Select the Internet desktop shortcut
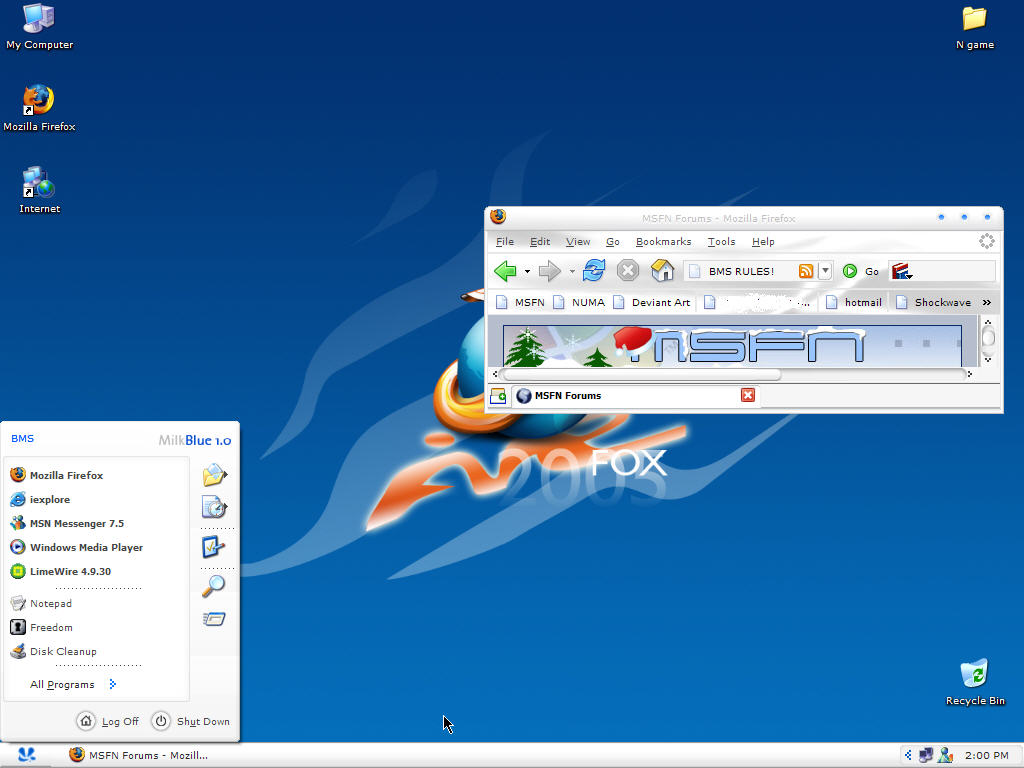Image resolution: width=1024 pixels, height=768 pixels. pyautogui.click(x=39, y=190)
